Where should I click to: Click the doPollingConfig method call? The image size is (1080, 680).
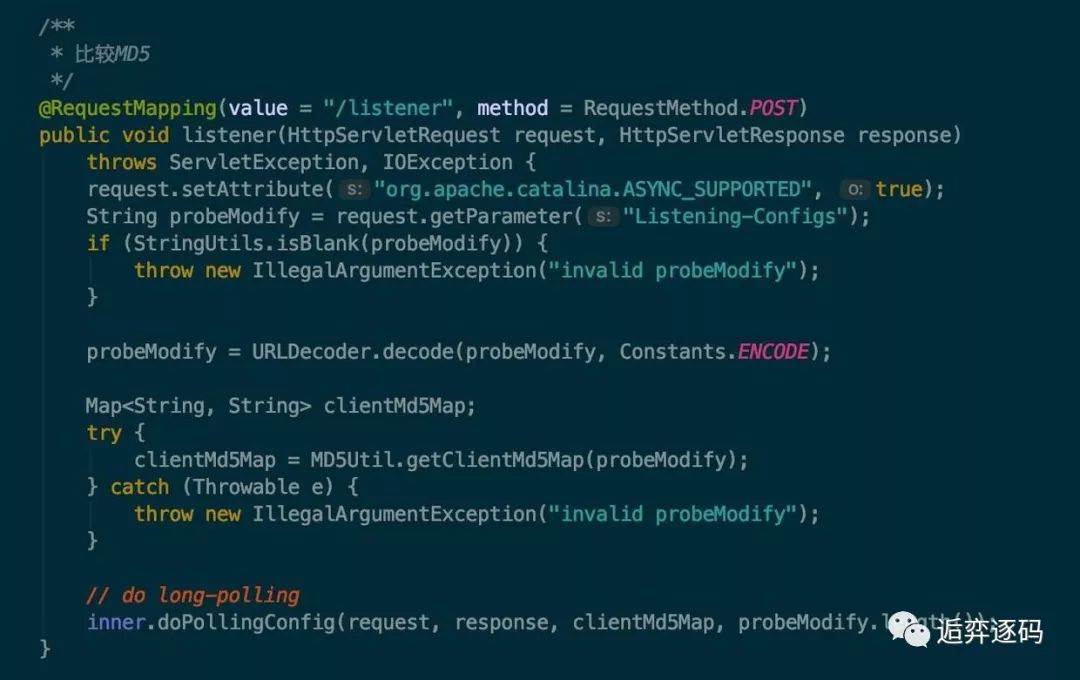[246, 623]
